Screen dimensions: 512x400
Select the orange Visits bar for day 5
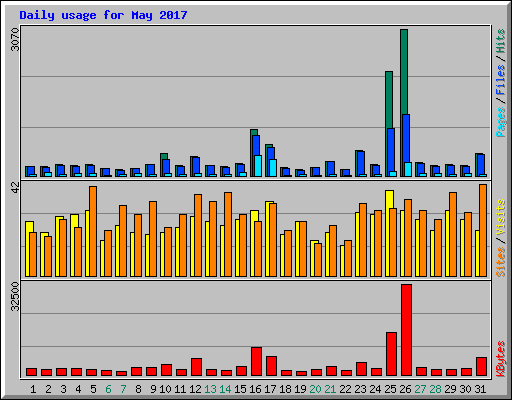(x=93, y=231)
